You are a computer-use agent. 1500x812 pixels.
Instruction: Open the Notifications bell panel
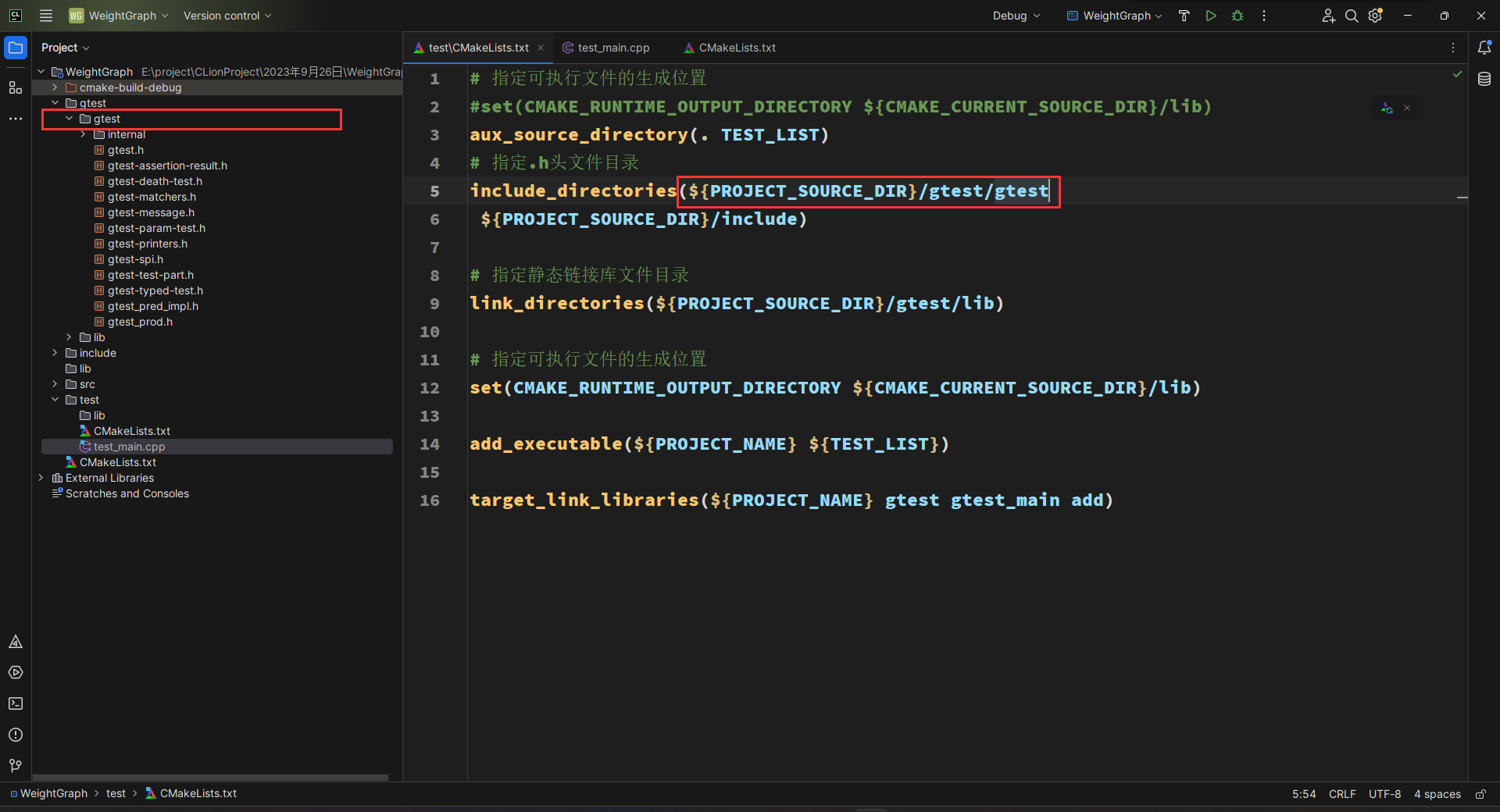[1484, 48]
